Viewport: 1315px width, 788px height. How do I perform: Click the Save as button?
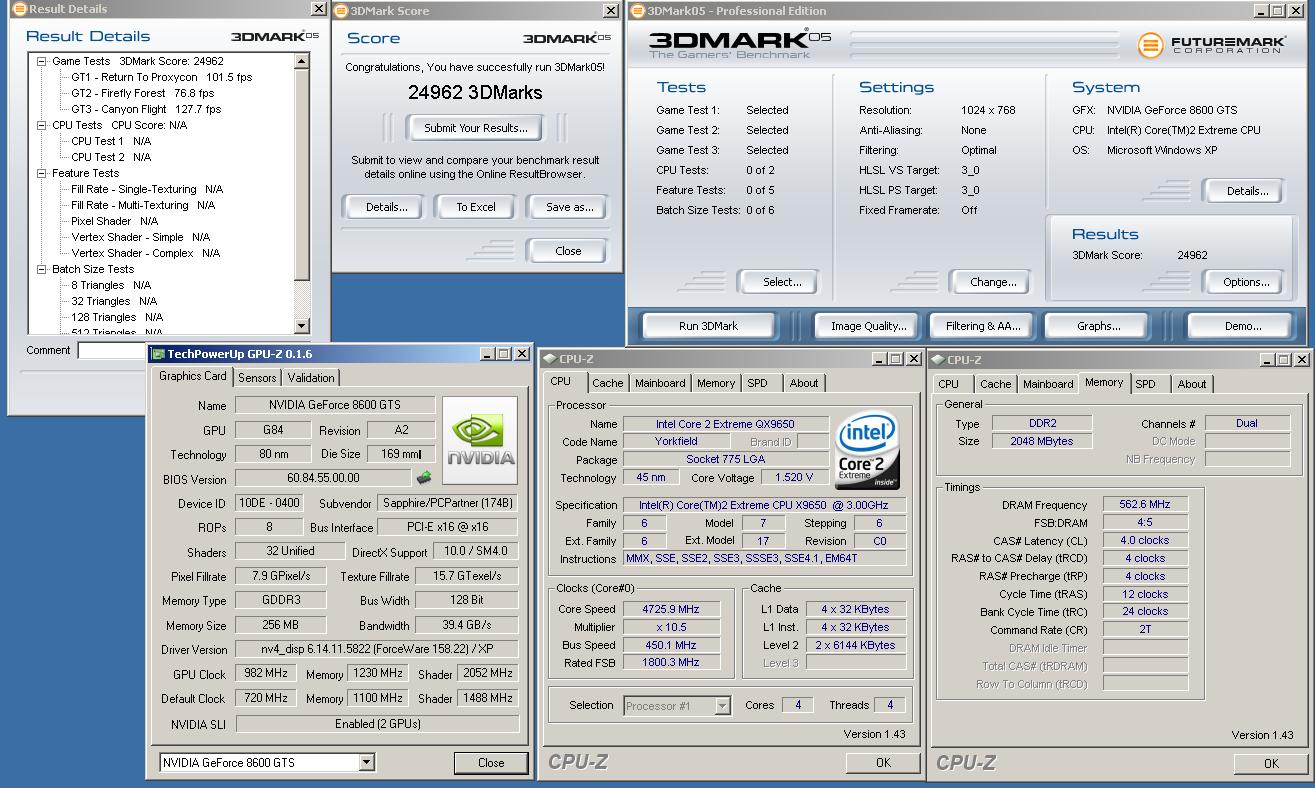click(x=570, y=207)
